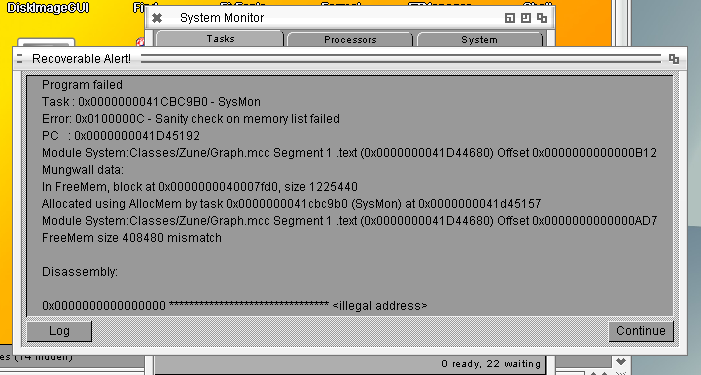Image resolution: width=701 pixels, height=375 pixels.
Task: Open the Log from the alert dialog
Action: tap(59, 331)
